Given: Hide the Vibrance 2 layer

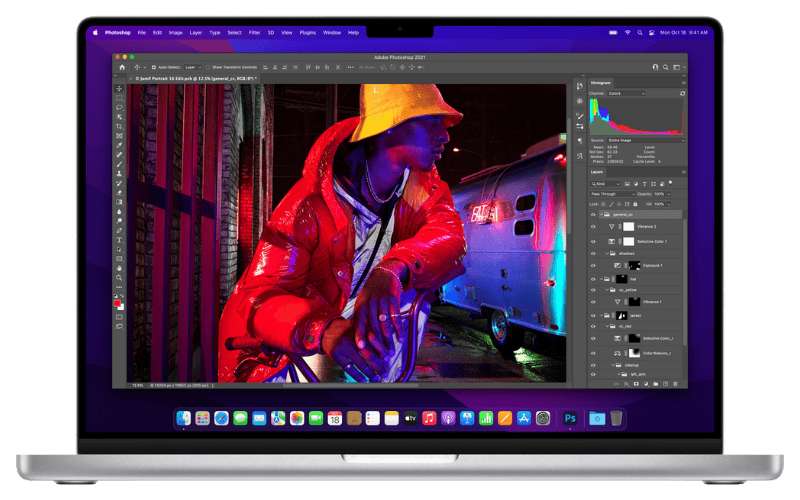Looking at the screenshot, I should coord(593,227).
